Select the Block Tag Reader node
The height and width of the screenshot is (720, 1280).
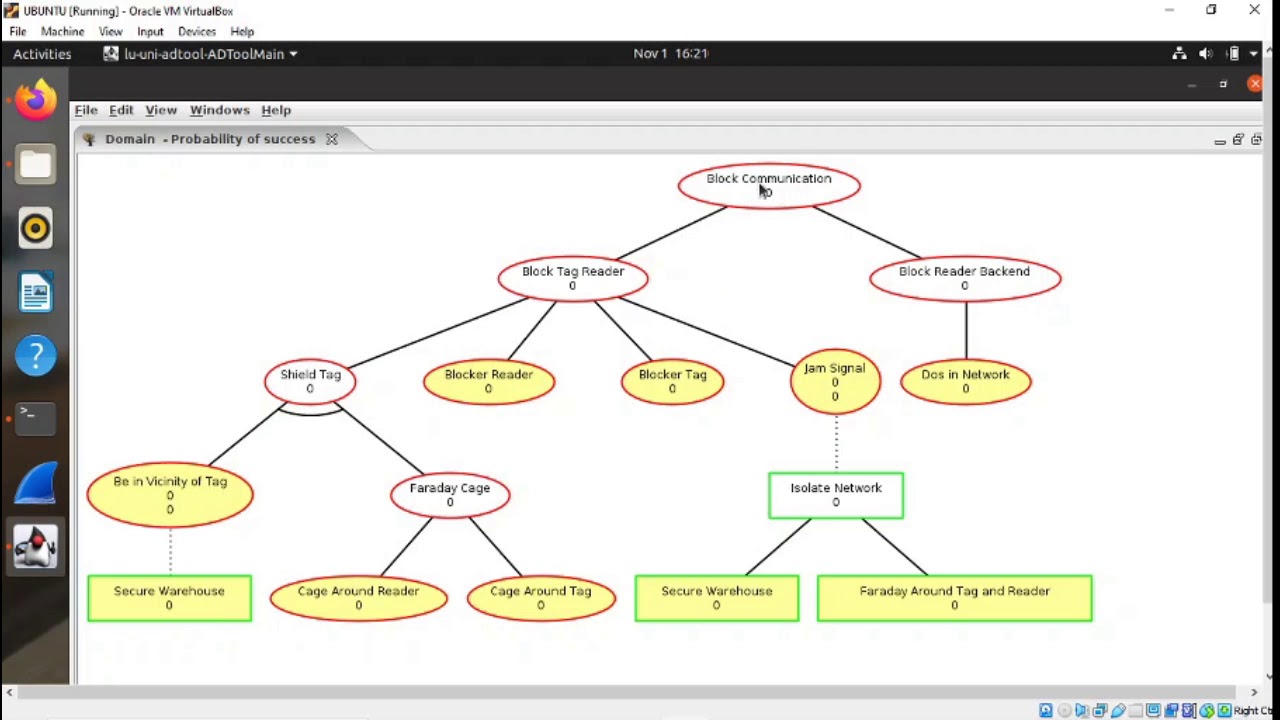tap(572, 278)
